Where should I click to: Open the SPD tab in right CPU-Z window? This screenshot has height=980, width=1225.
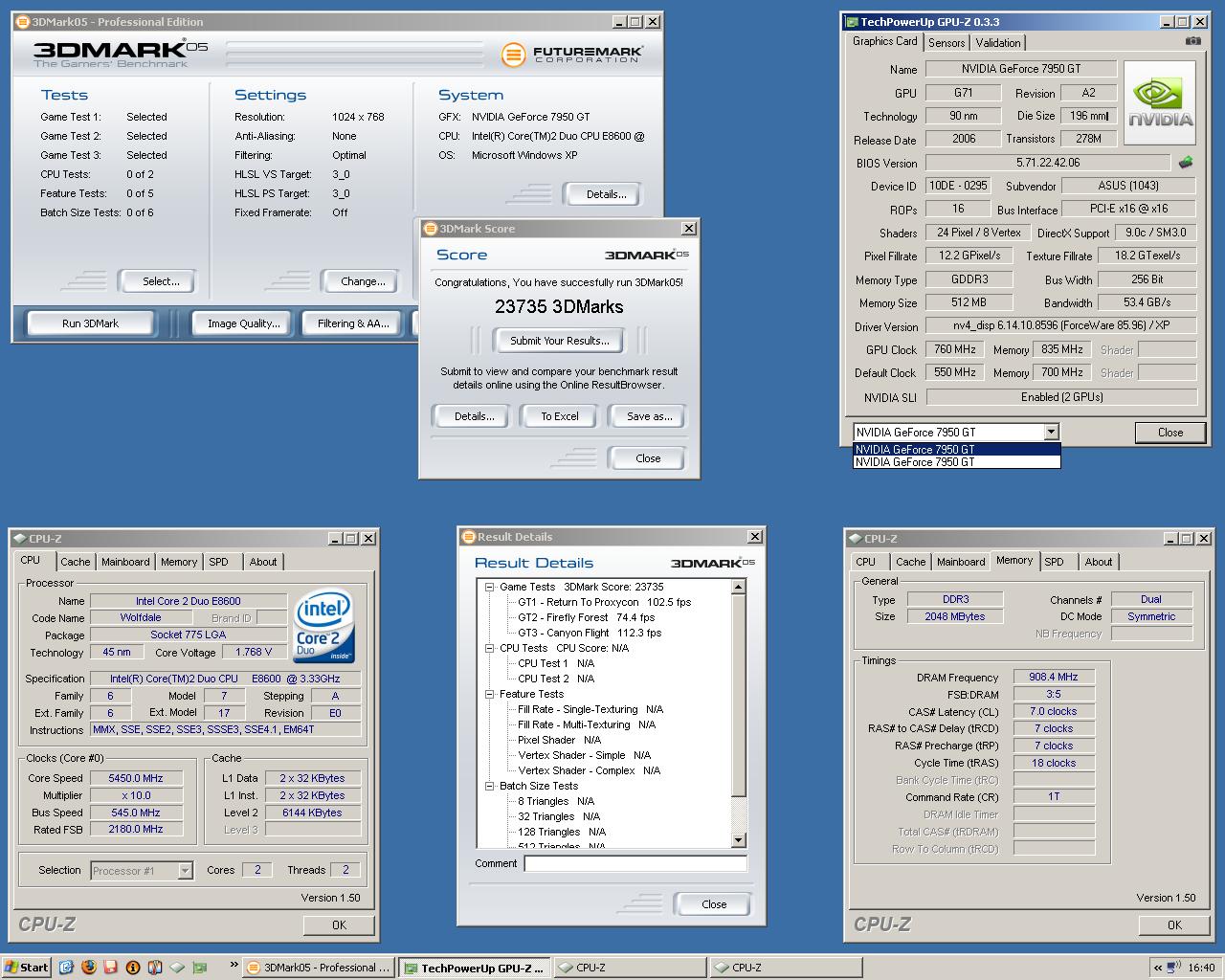tap(1054, 562)
